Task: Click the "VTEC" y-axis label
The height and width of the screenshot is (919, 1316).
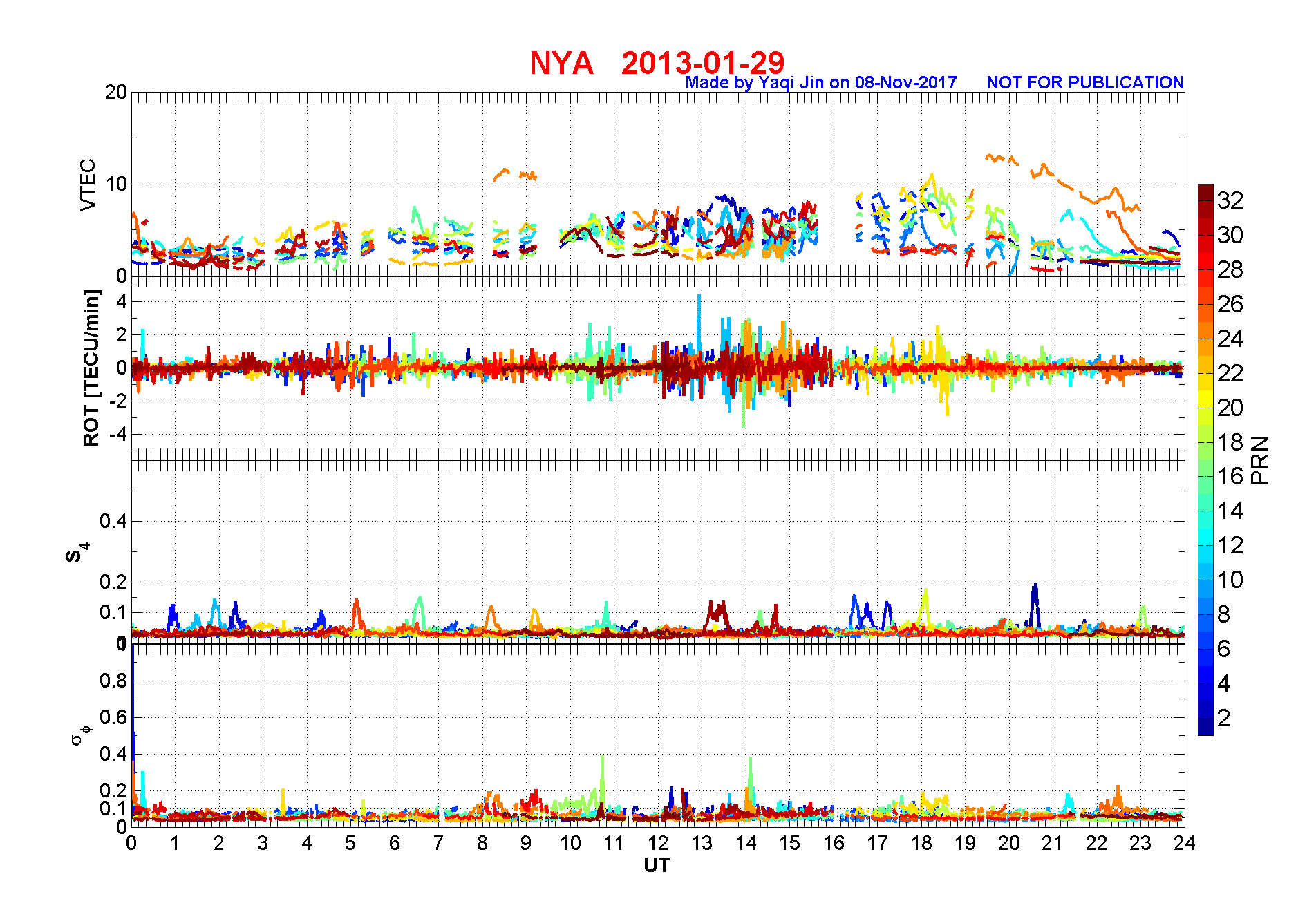Action: [88, 184]
